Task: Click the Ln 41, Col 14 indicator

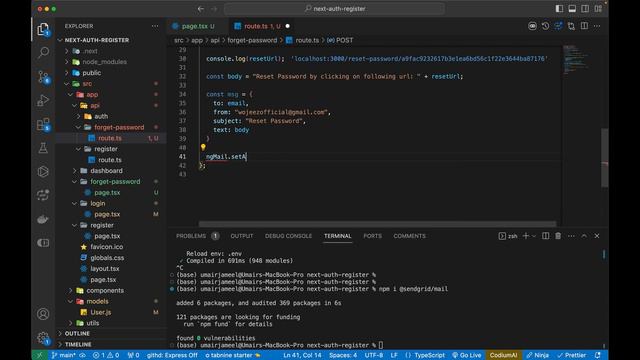Action: (x=302, y=355)
